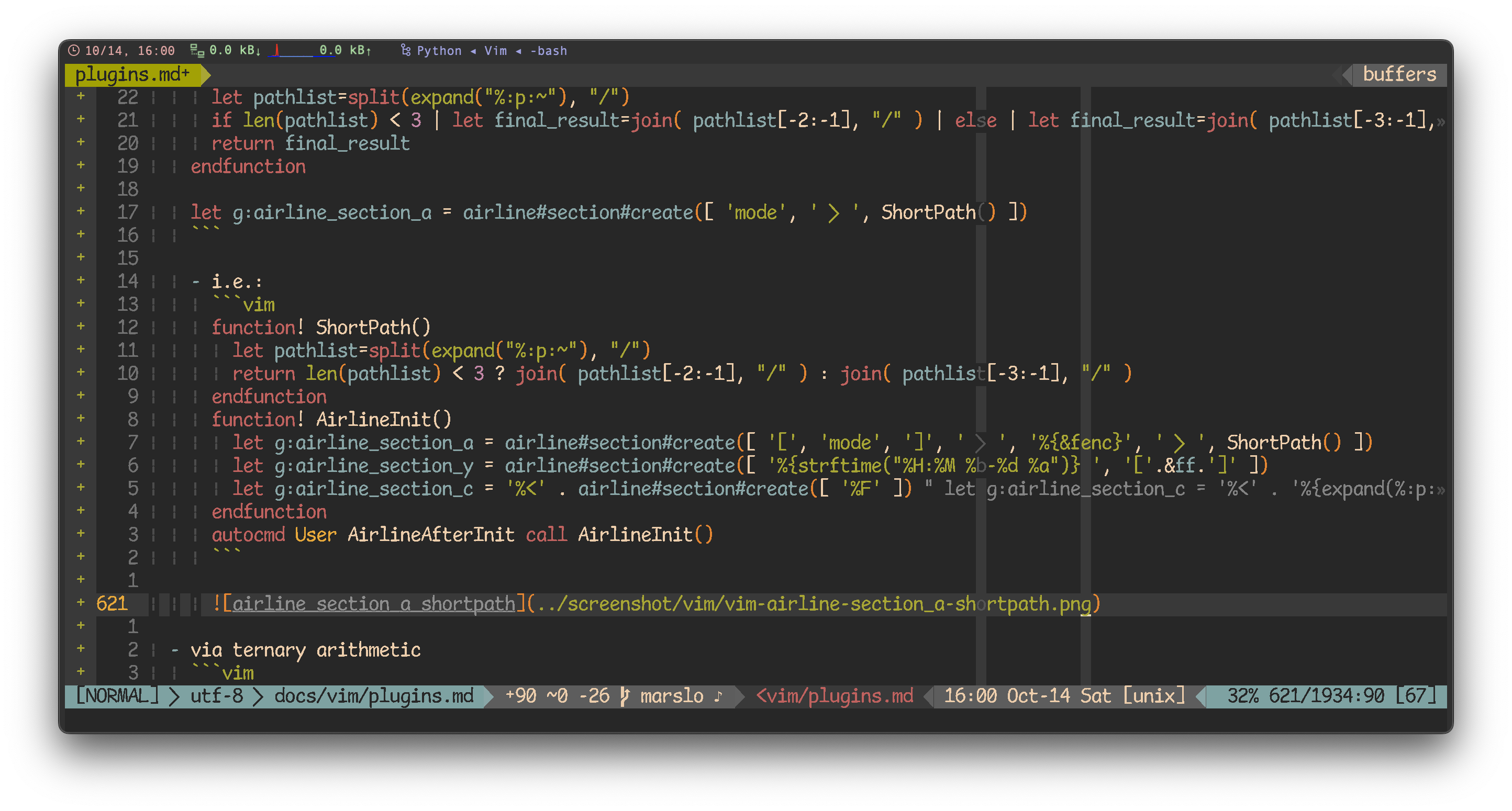
Task: Click the via ternary arithmetic bullet
Action: tap(305, 650)
